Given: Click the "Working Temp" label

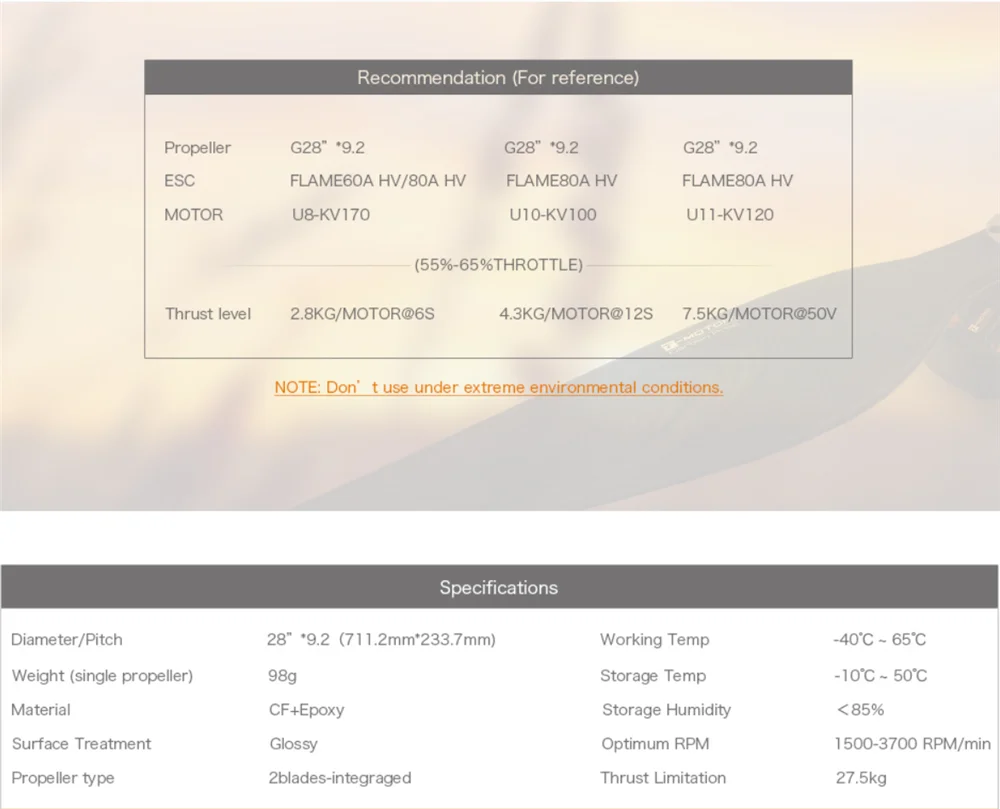Looking at the screenshot, I should click(654, 639).
